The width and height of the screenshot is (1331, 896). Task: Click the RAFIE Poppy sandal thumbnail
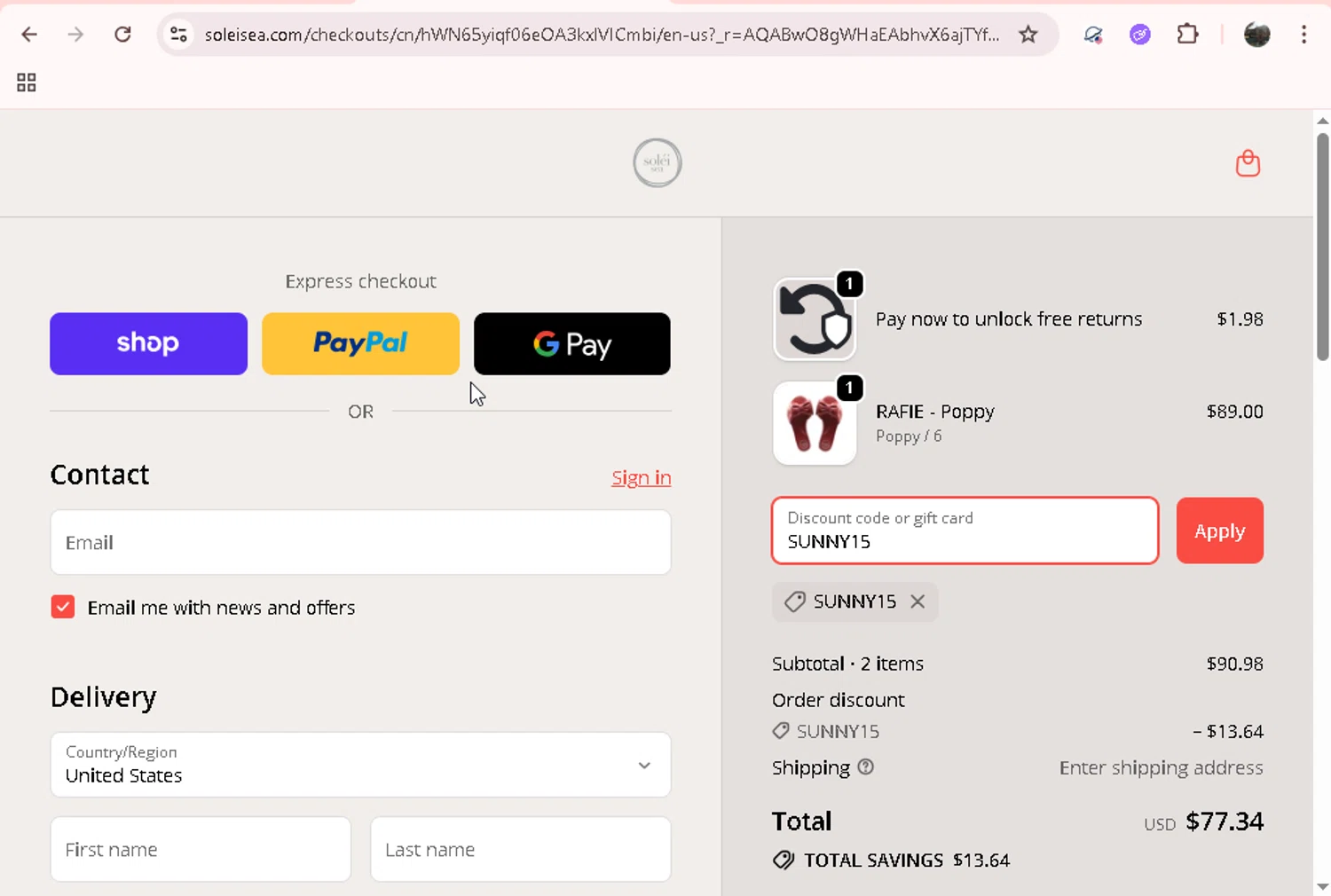pos(815,424)
